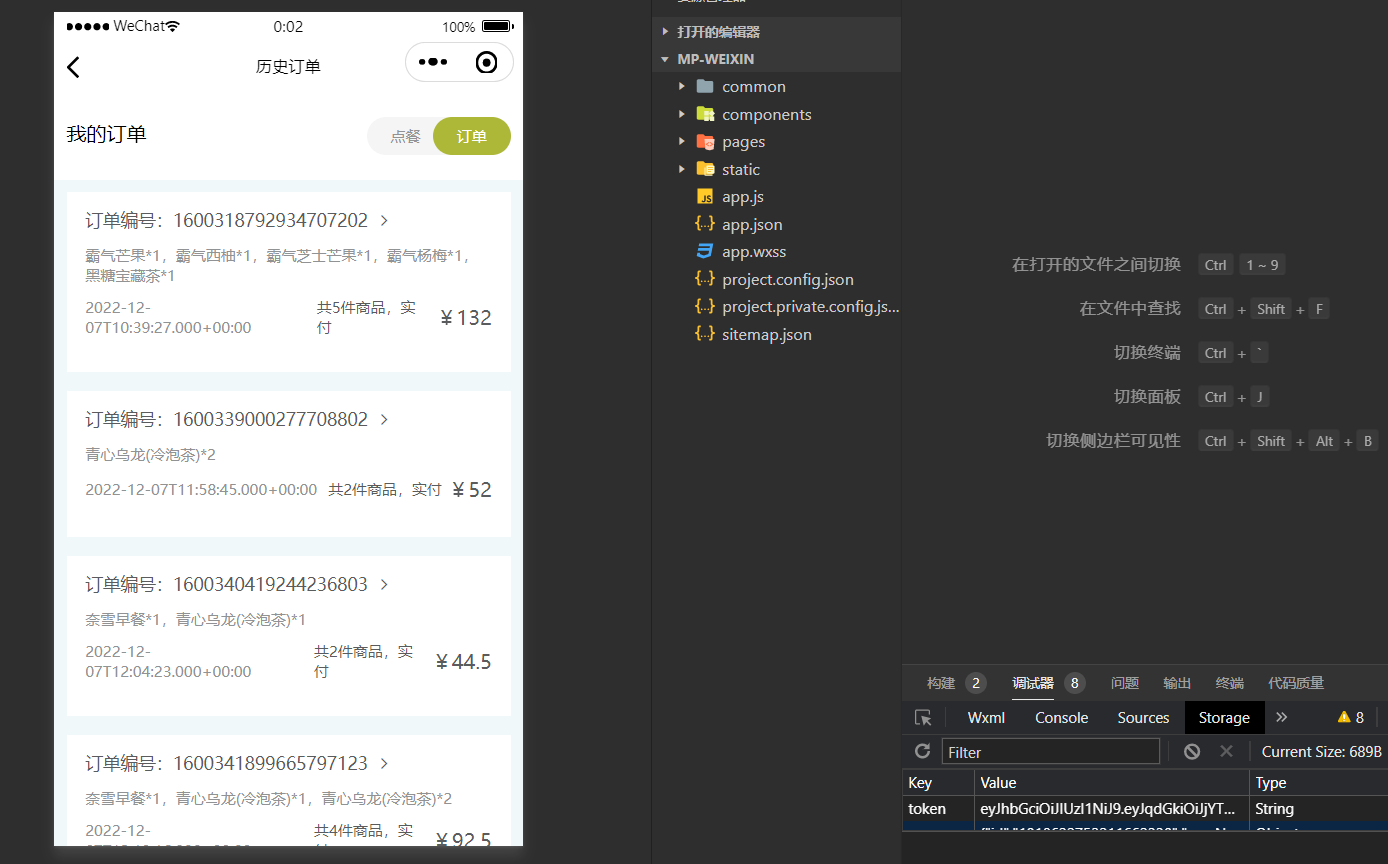The height and width of the screenshot is (864, 1388).
Task: Collapse the MP-WEIXIN project root
Action: point(665,59)
